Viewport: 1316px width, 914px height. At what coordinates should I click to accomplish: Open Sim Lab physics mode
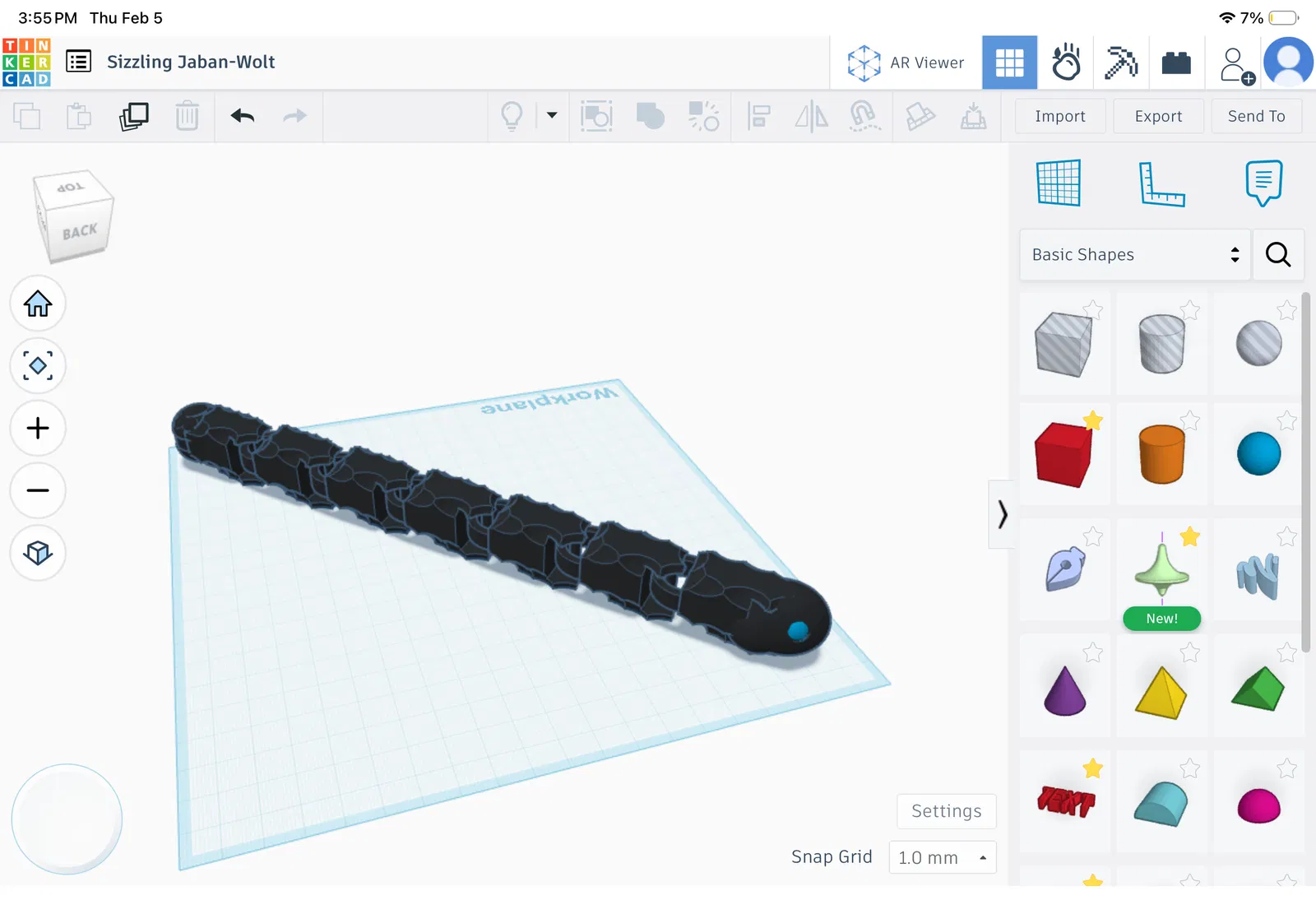click(1066, 63)
